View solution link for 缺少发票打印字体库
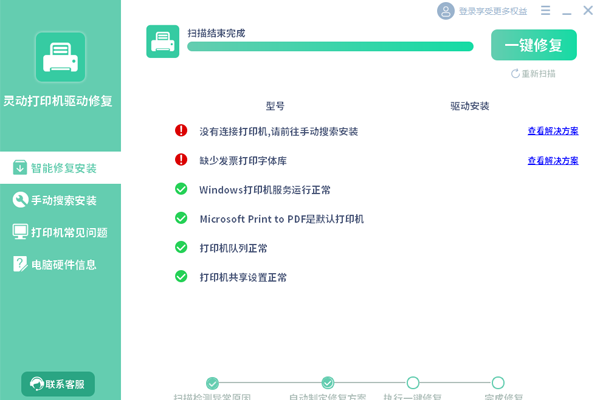 [x=552, y=160]
